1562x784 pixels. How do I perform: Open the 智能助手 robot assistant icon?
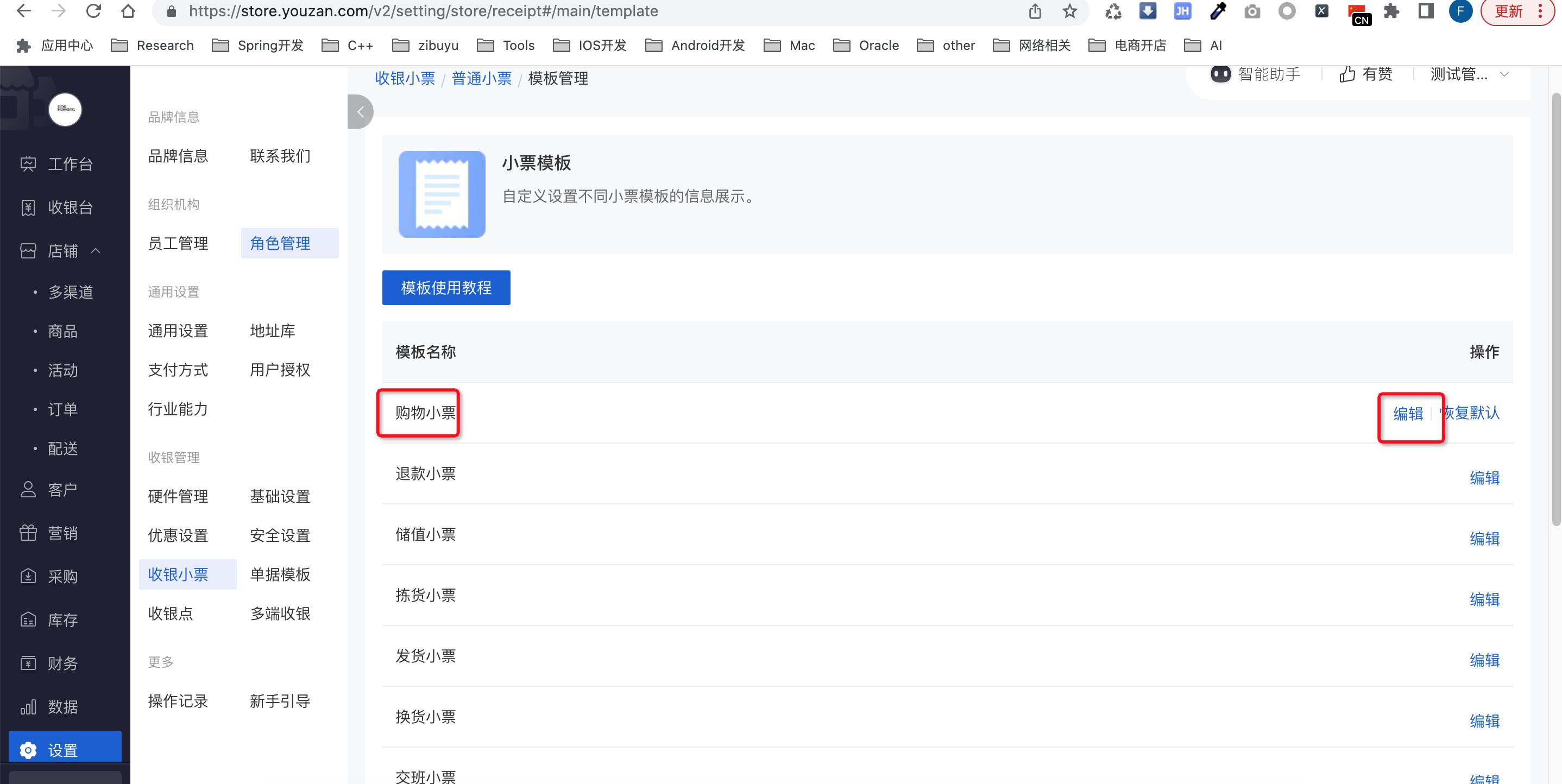click(1220, 74)
